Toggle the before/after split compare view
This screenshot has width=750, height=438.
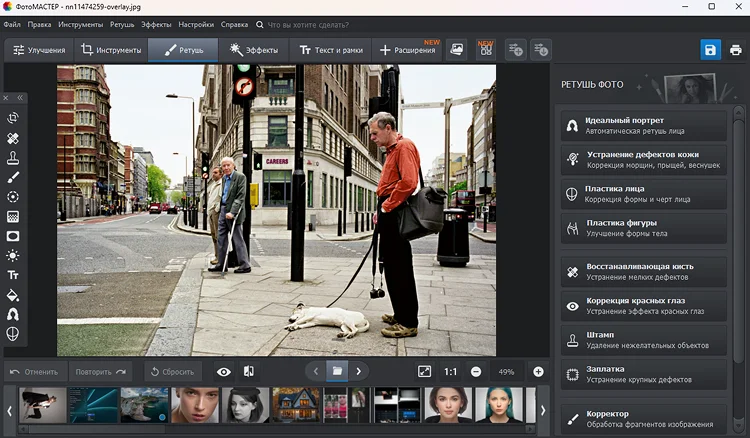pyautogui.click(x=249, y=372)
